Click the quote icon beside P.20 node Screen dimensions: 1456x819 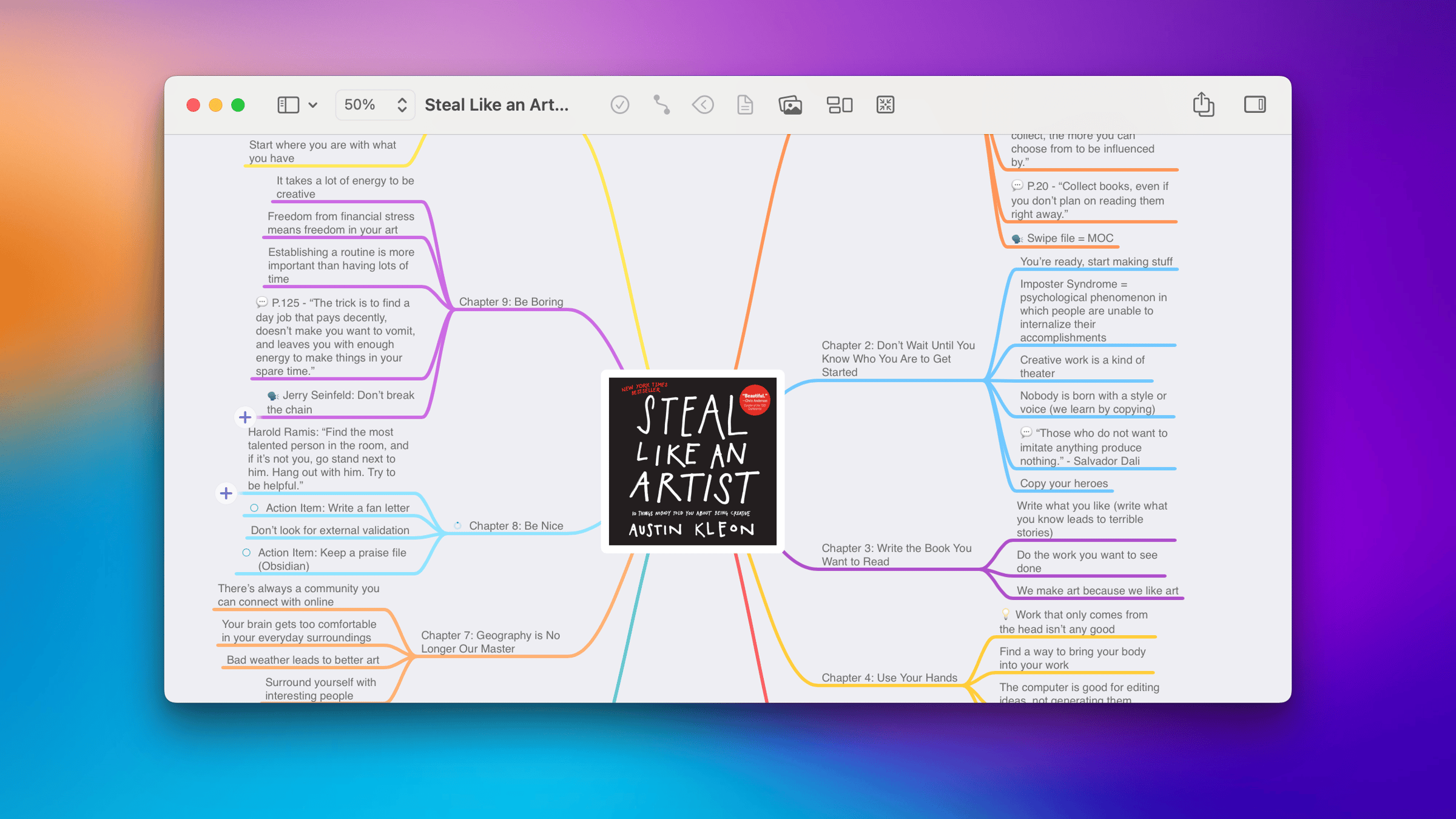(x=1017, y=185)
